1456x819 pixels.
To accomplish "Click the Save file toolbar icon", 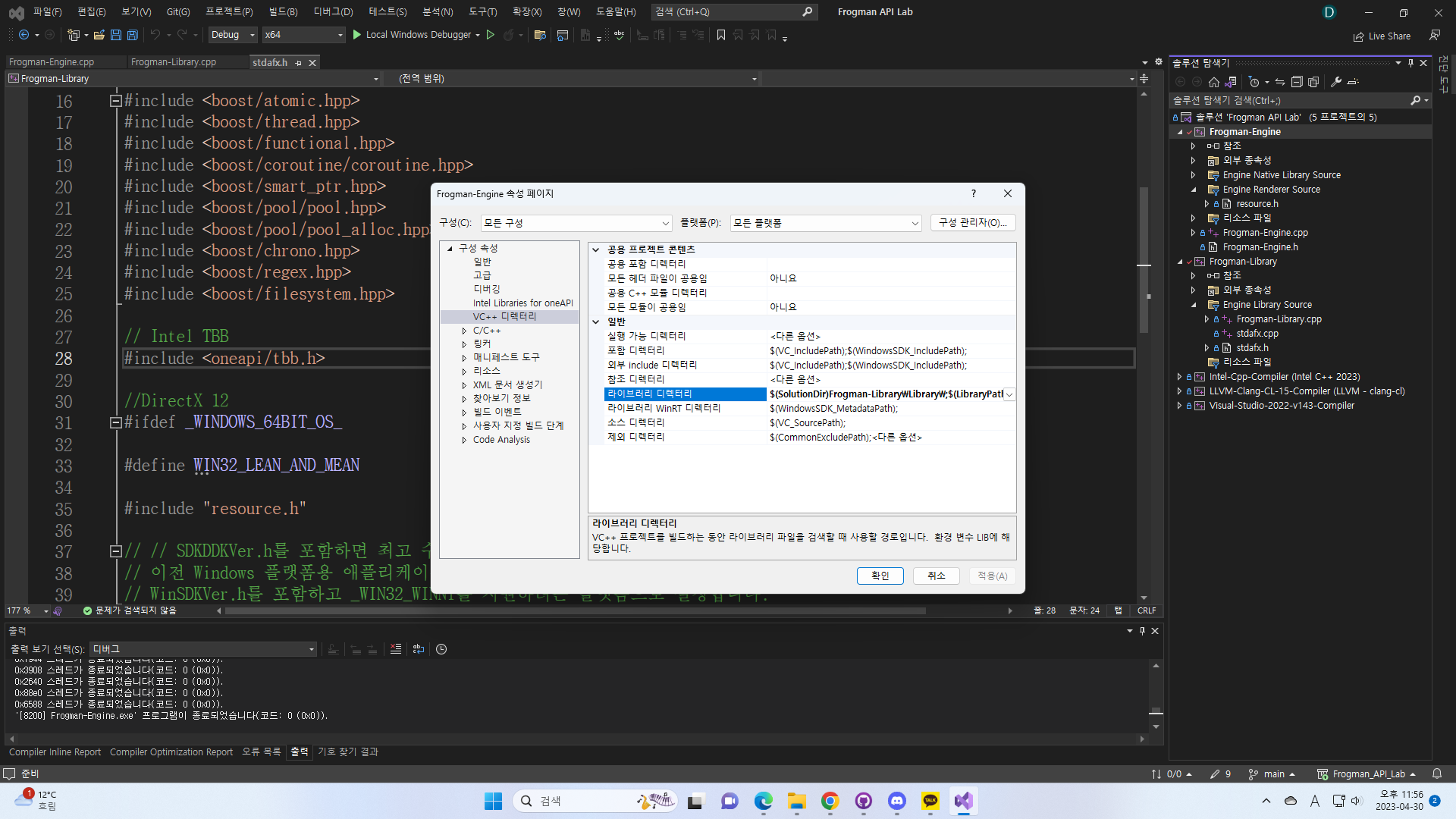I will click(115, 35).
